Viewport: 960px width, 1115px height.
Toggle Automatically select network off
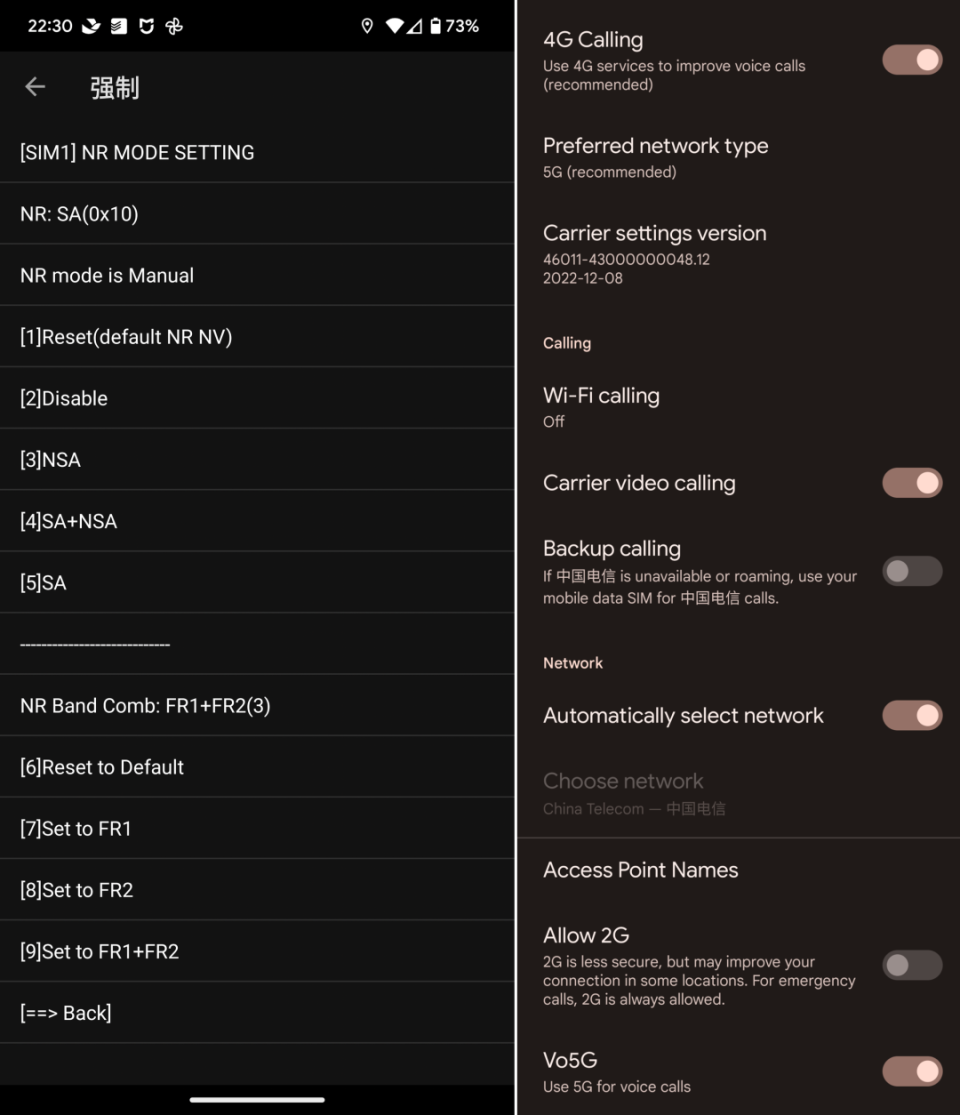(x=911, y=715)
